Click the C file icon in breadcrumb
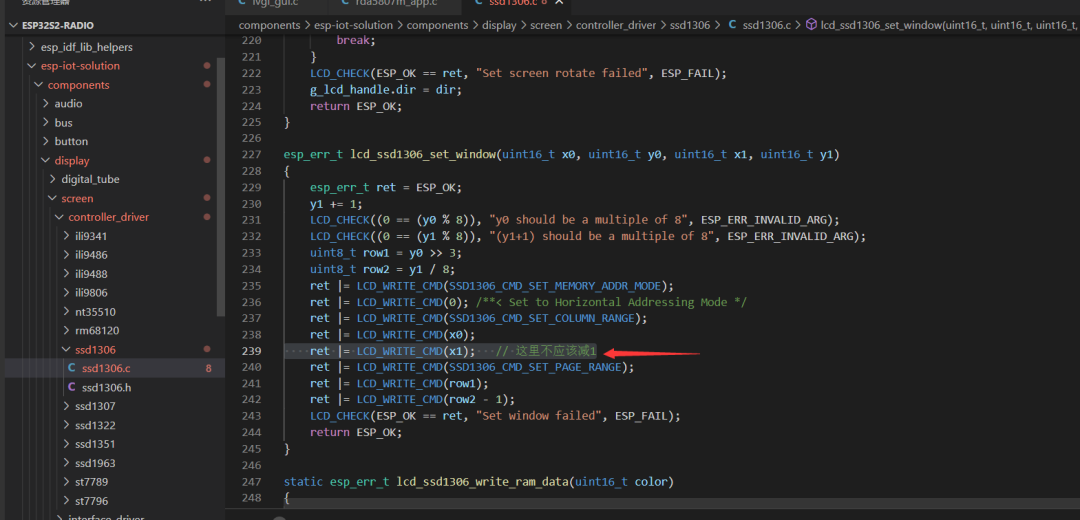The image size is (1080, 520). click(x=732, y=25)
